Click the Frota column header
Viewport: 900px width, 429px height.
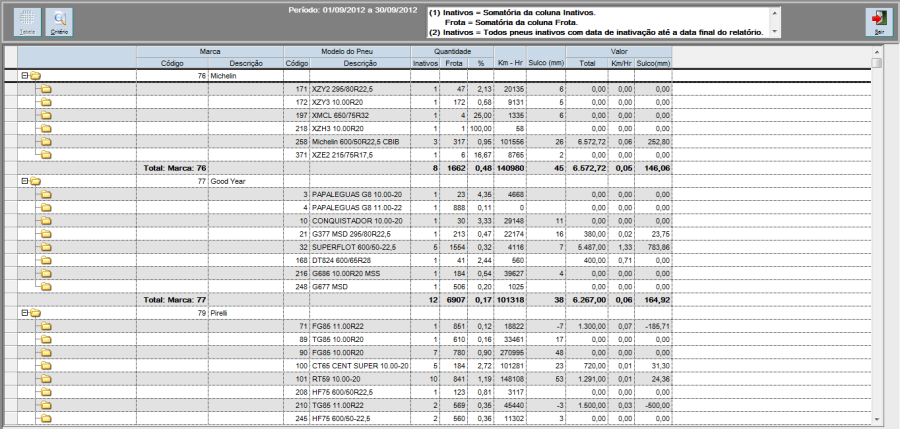pos(454,63)
